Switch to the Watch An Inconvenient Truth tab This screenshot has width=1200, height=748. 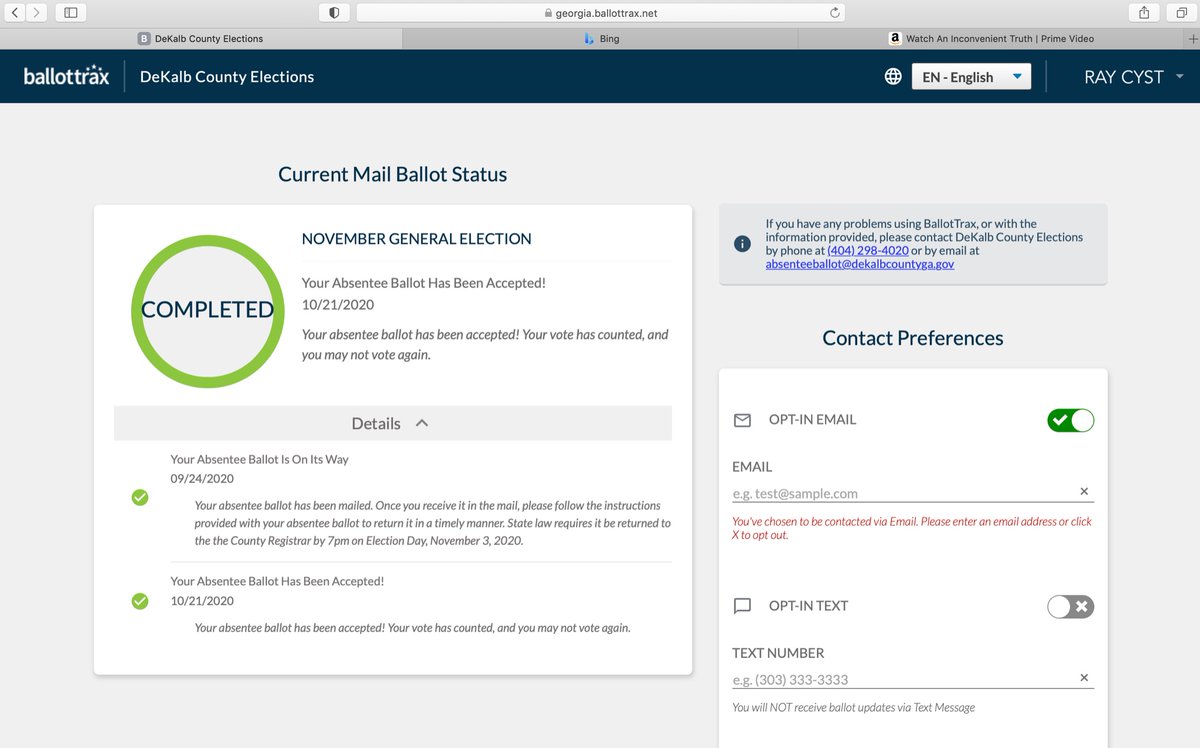991,38
